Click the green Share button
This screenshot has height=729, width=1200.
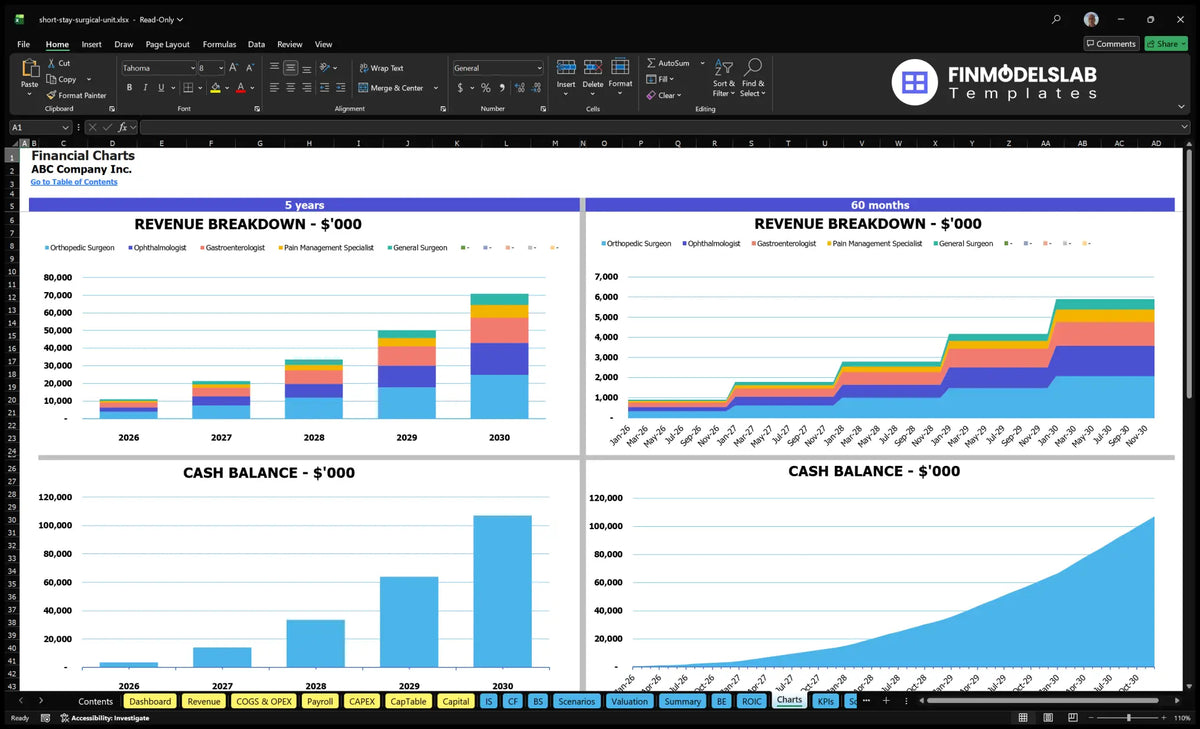point(1166,44)
